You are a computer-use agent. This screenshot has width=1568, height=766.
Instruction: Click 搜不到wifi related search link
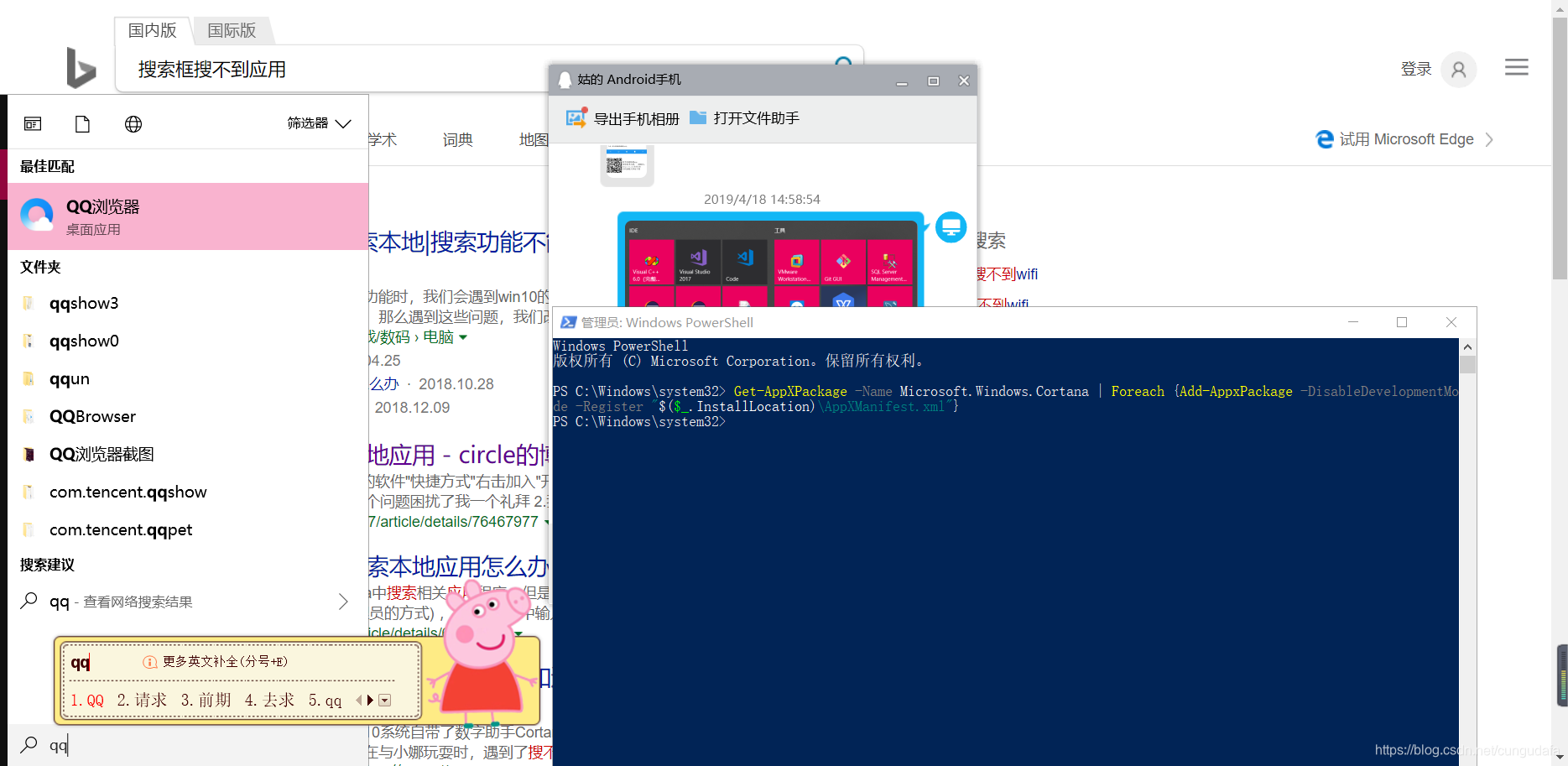(x=1007, y=274)
